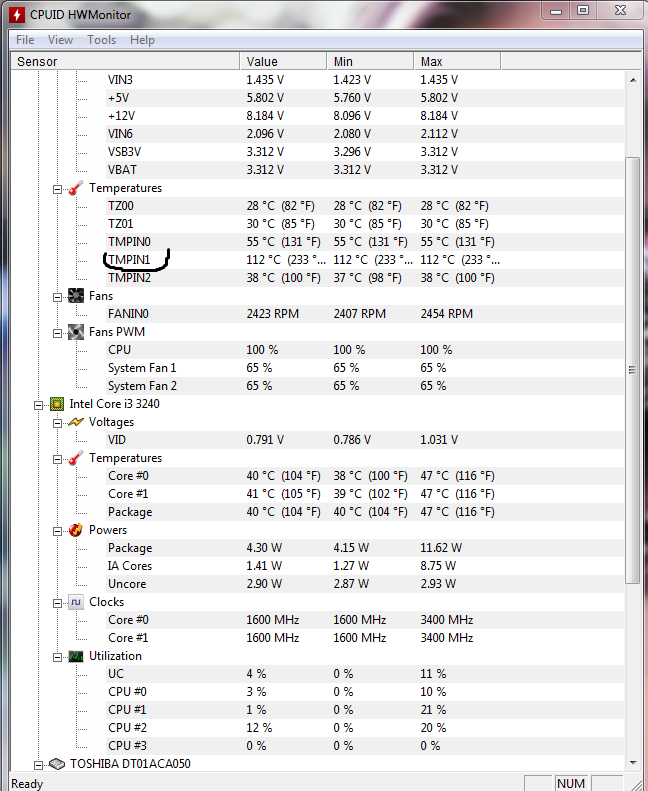Open the Help menu

coord(142,40)
